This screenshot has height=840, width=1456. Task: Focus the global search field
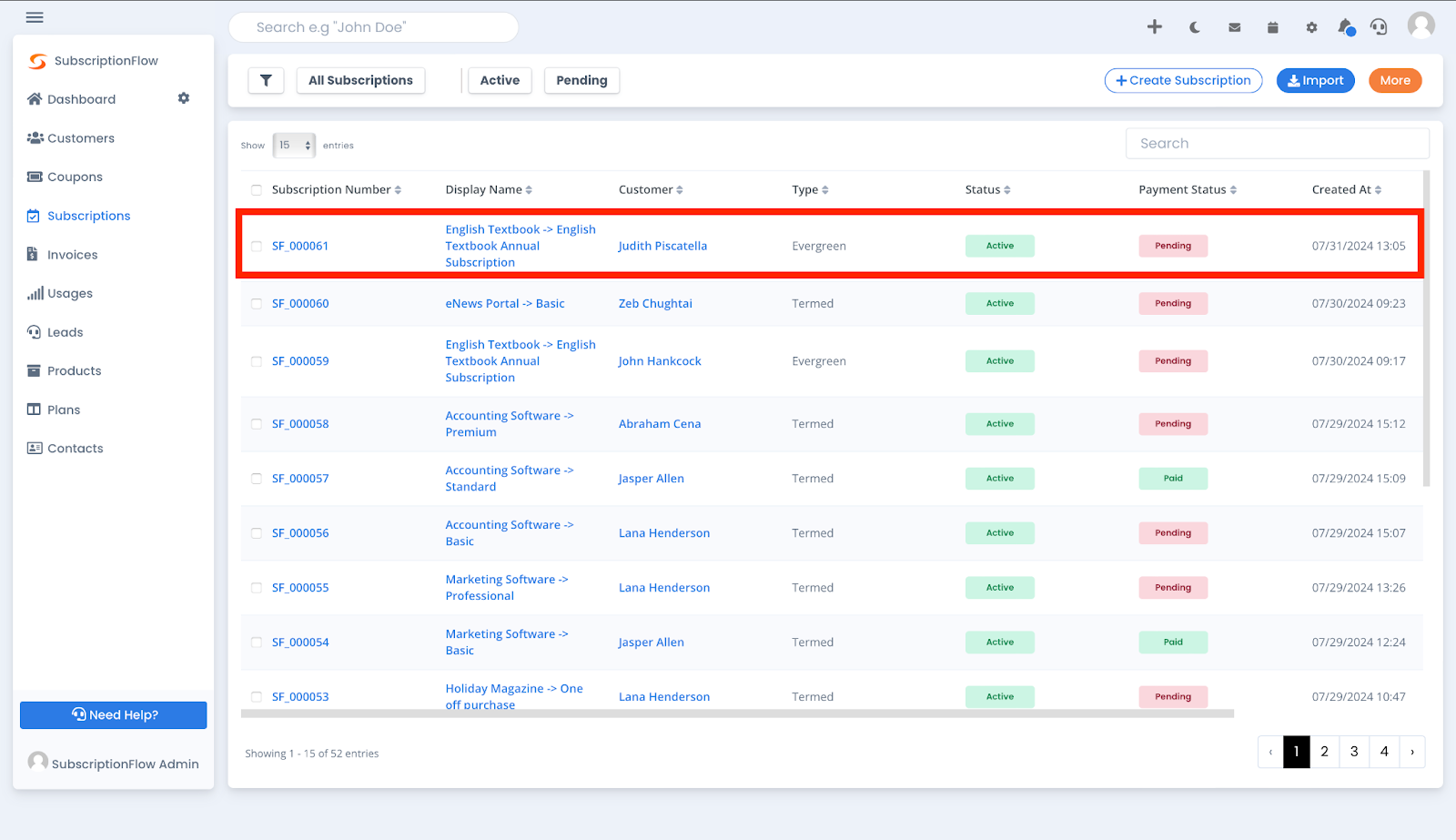click(373, 27)
